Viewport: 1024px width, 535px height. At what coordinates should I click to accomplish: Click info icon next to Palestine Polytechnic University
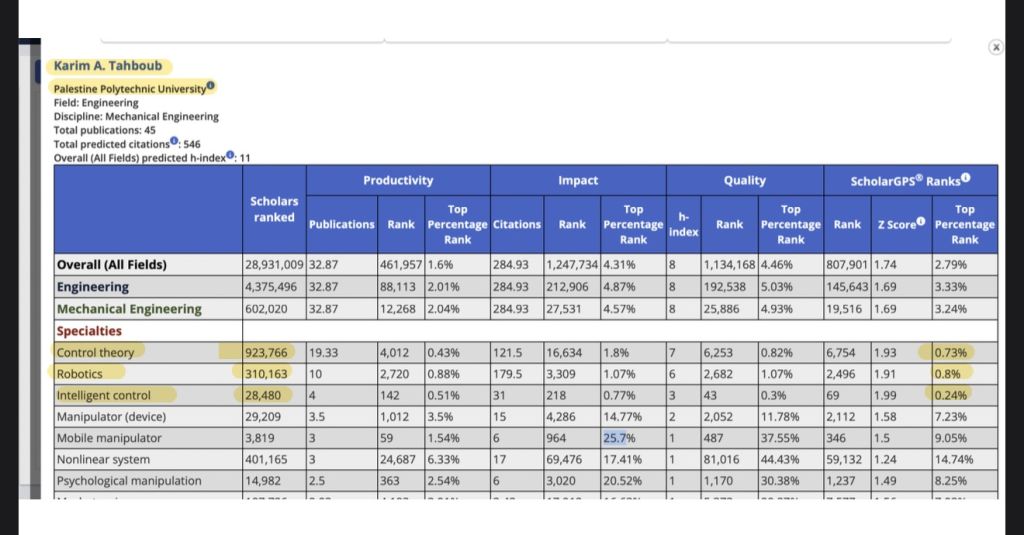tap(210, 85)
